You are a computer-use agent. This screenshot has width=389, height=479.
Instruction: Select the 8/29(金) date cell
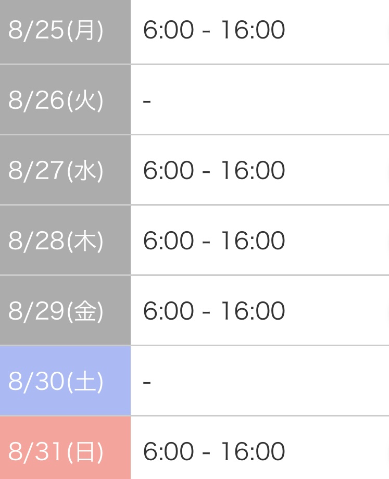coord(65,310)
